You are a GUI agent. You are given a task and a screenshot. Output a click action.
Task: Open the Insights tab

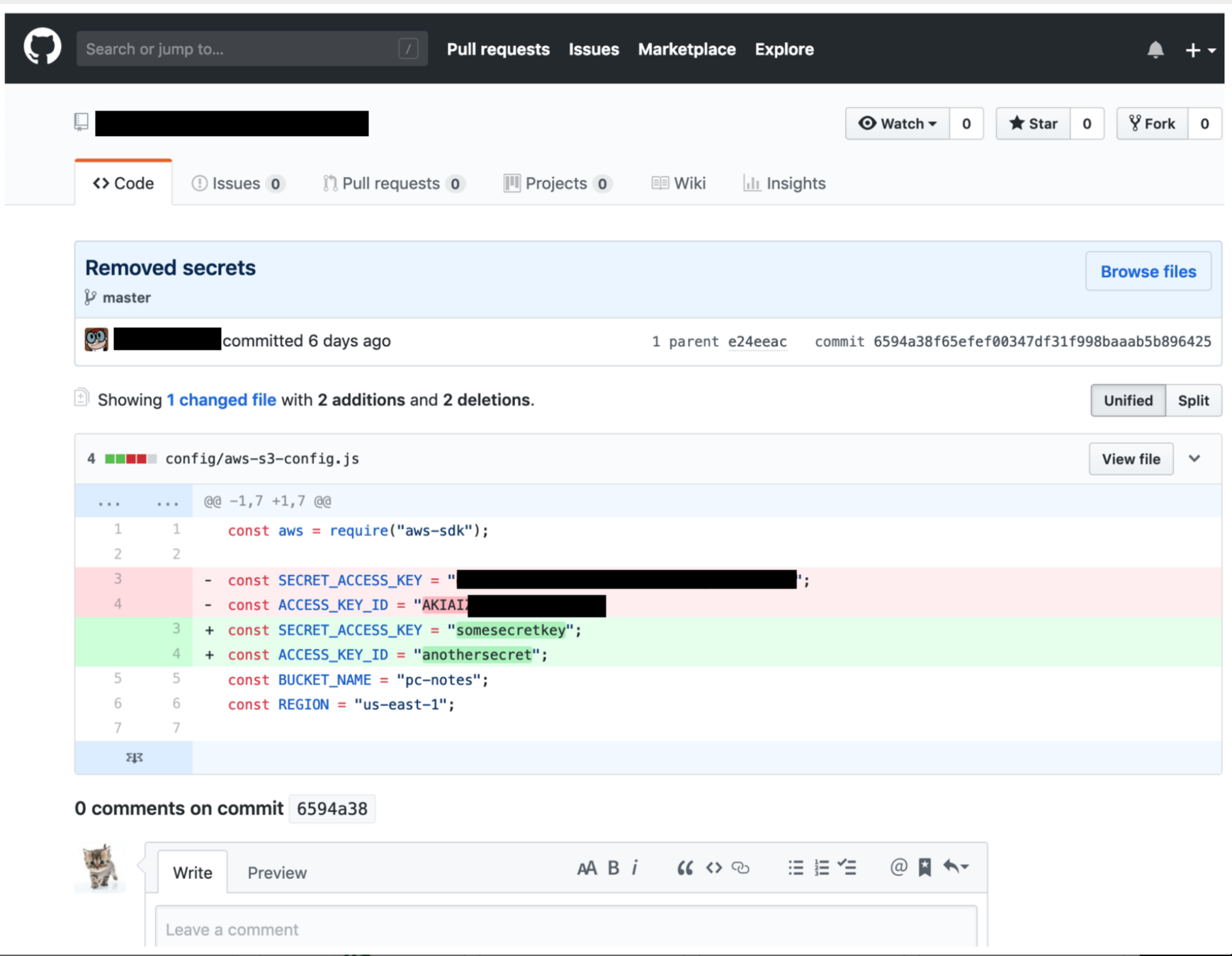784,183
